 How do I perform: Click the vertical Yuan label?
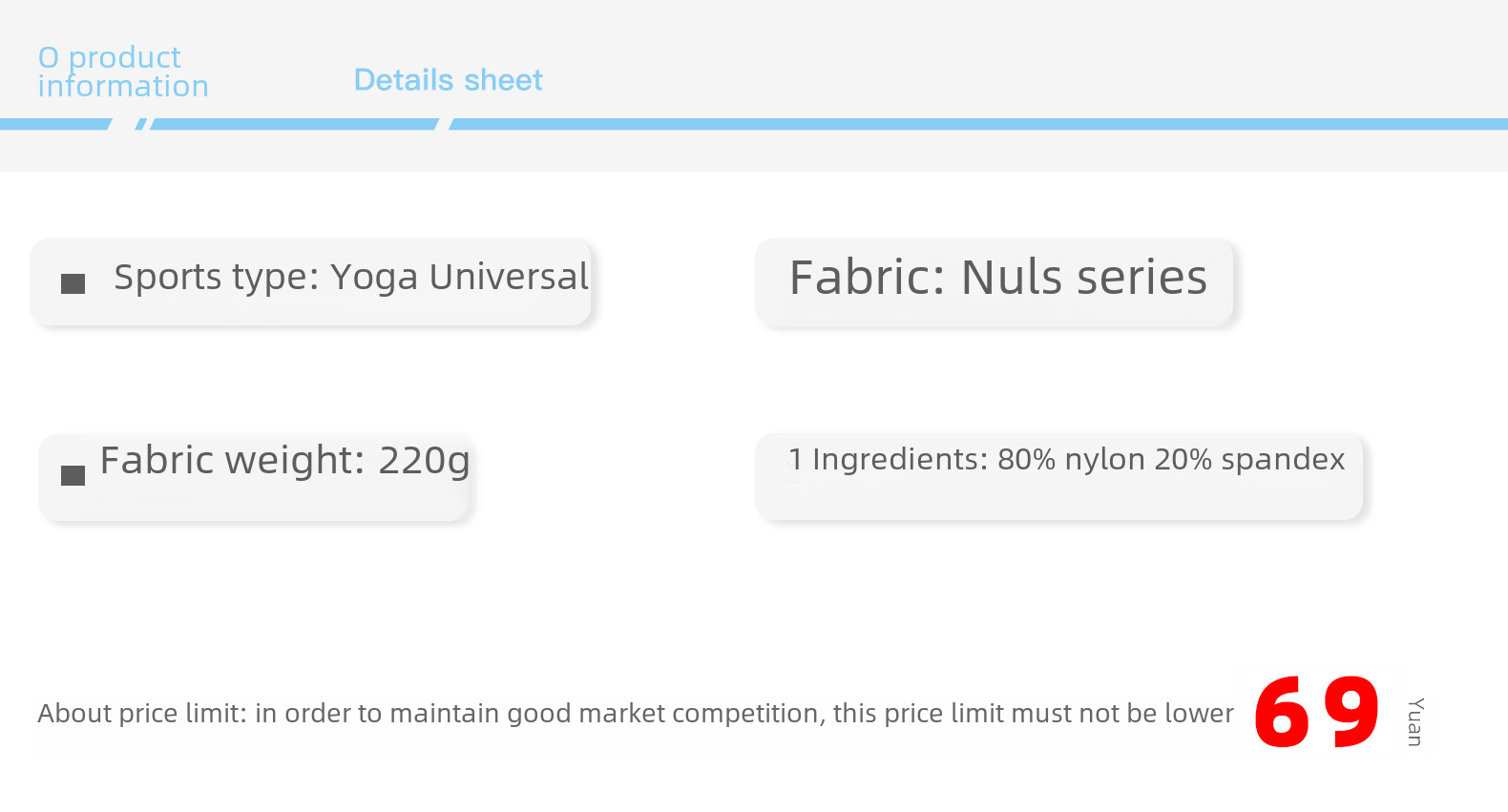click(x=1415, y=721)
